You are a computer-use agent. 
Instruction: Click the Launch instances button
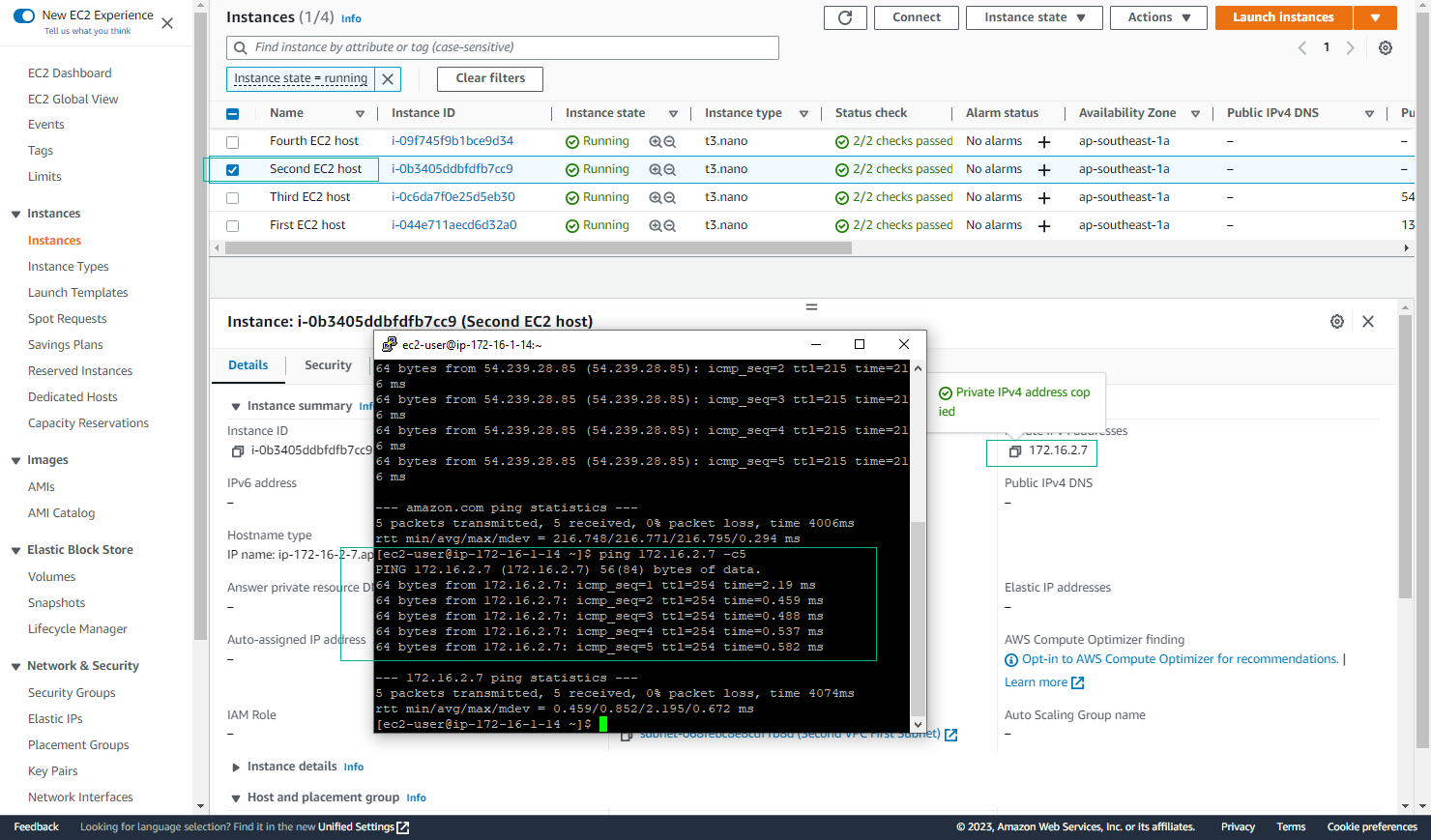(1283, 17)
